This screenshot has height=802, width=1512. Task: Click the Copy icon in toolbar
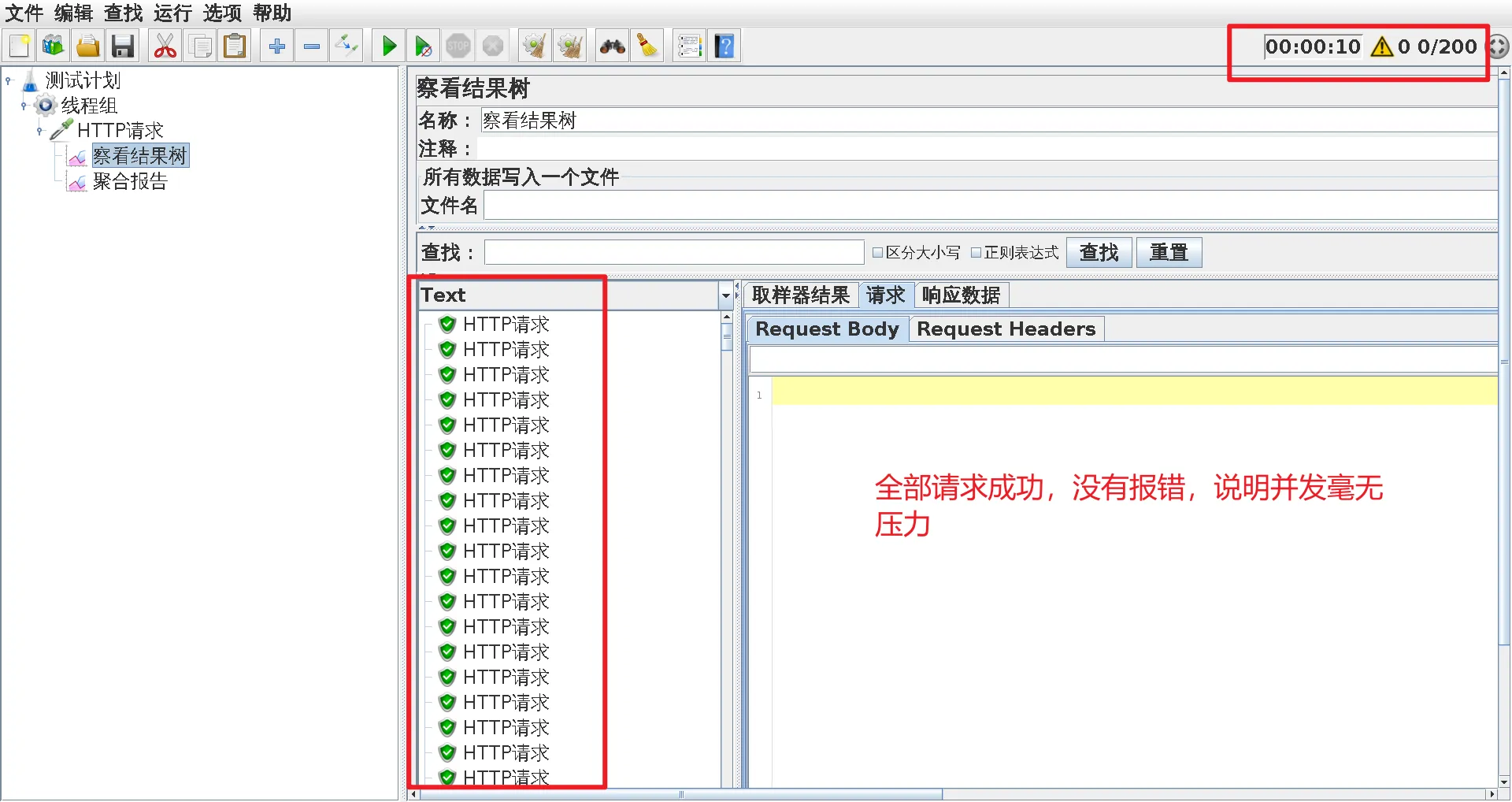click(200, 46)
